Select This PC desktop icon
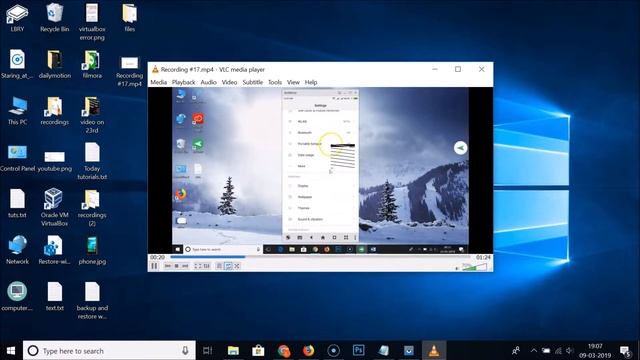Image resolution: width=640 pixels, height=360 pixels. [17, 111]
